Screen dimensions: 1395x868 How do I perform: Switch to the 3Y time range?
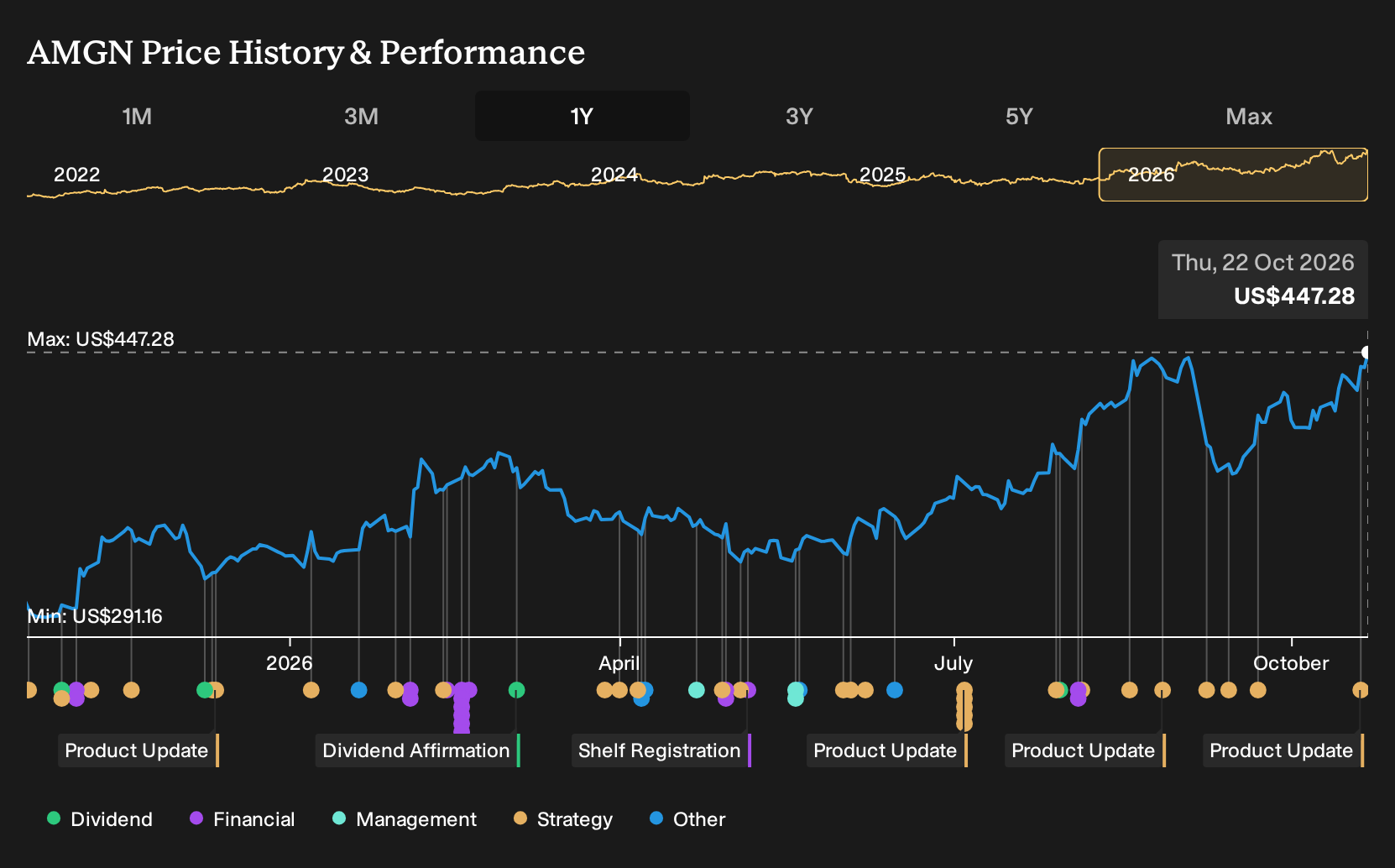pyautogui.click(x=799, y=116)
